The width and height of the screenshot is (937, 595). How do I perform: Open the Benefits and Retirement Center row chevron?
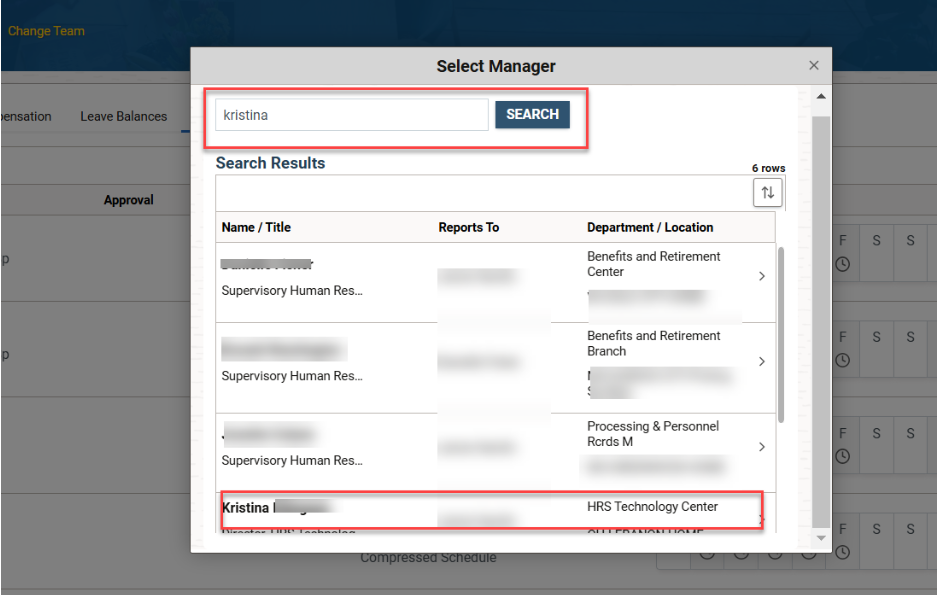click(761, 276)
